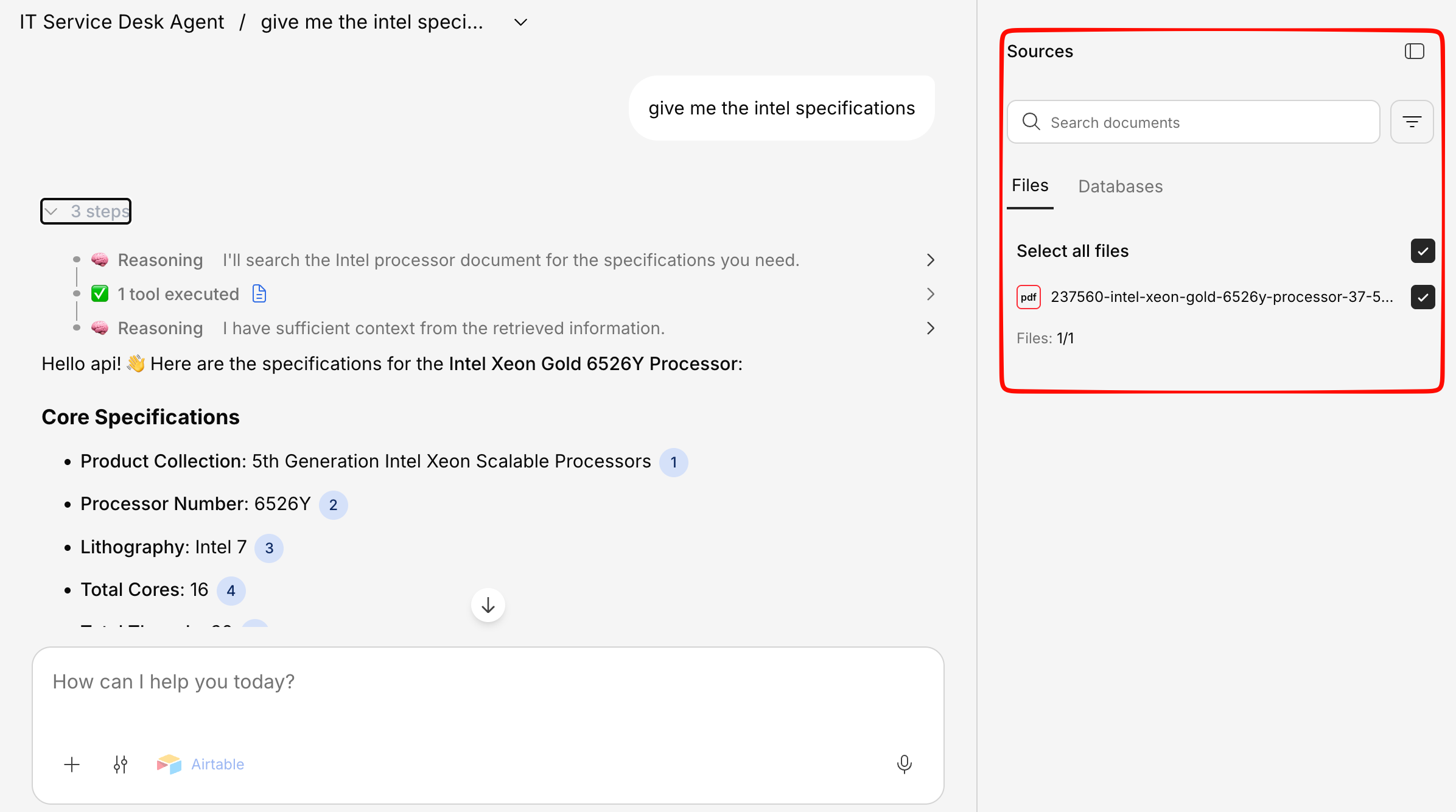Click the scroll-to-bottom arrow button
Screen dimensions: 1456x812
[488, 606]
